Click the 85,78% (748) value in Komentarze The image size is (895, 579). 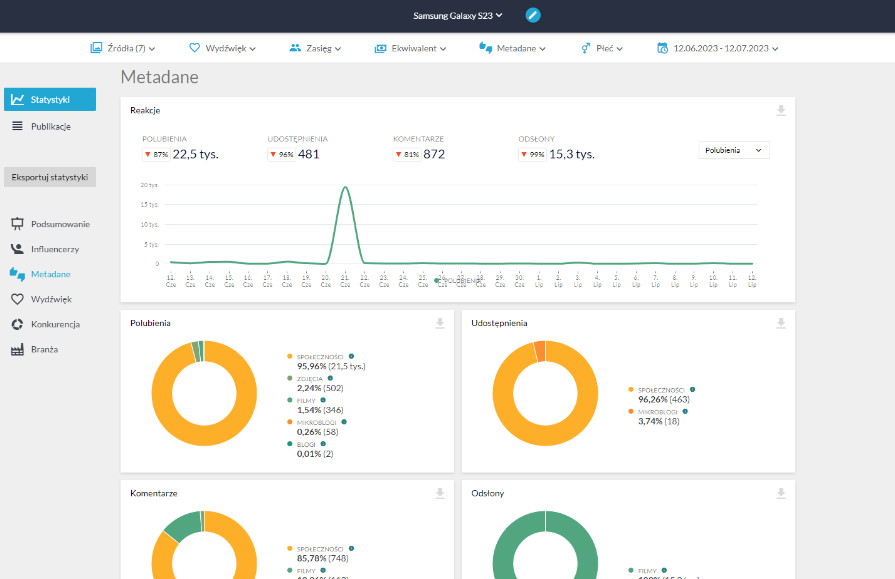(x=322, y=558)
